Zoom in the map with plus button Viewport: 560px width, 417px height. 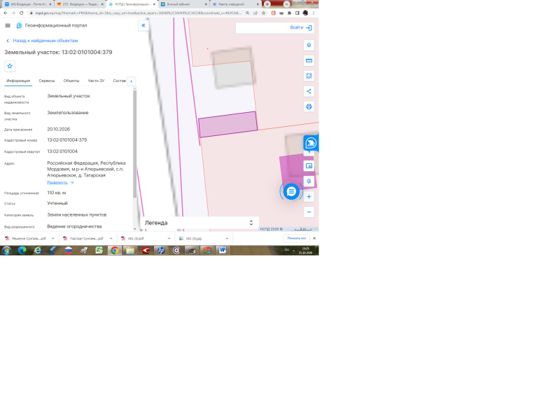tap(309, 196)
